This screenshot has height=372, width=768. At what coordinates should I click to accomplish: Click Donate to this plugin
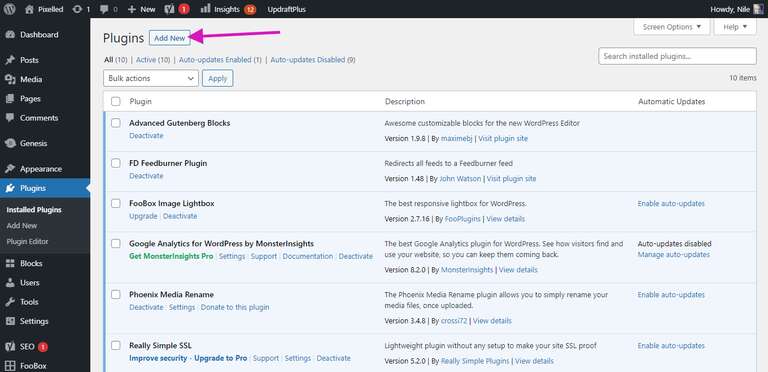click(x=235, y=307)
